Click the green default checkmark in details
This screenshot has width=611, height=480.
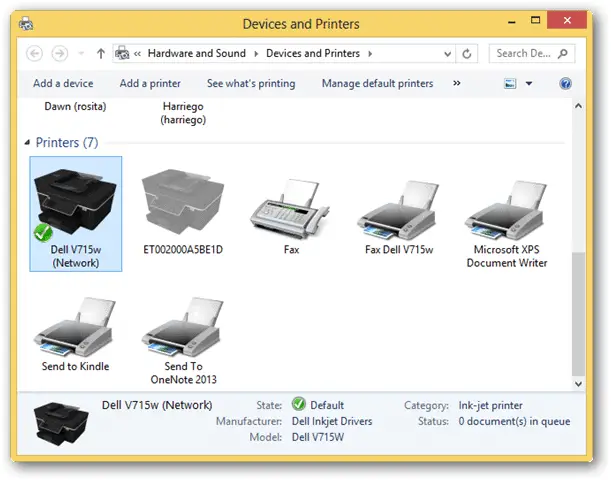[298, 404]
